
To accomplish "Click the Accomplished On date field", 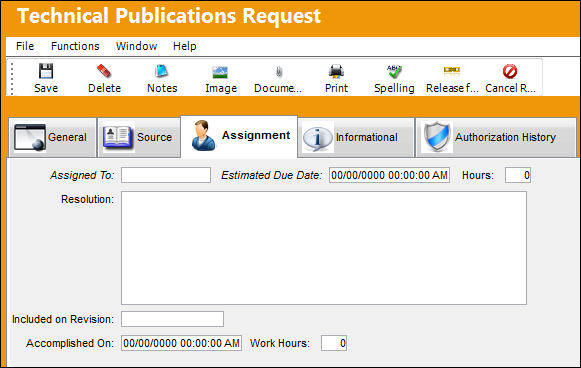I will pos(181,343).
